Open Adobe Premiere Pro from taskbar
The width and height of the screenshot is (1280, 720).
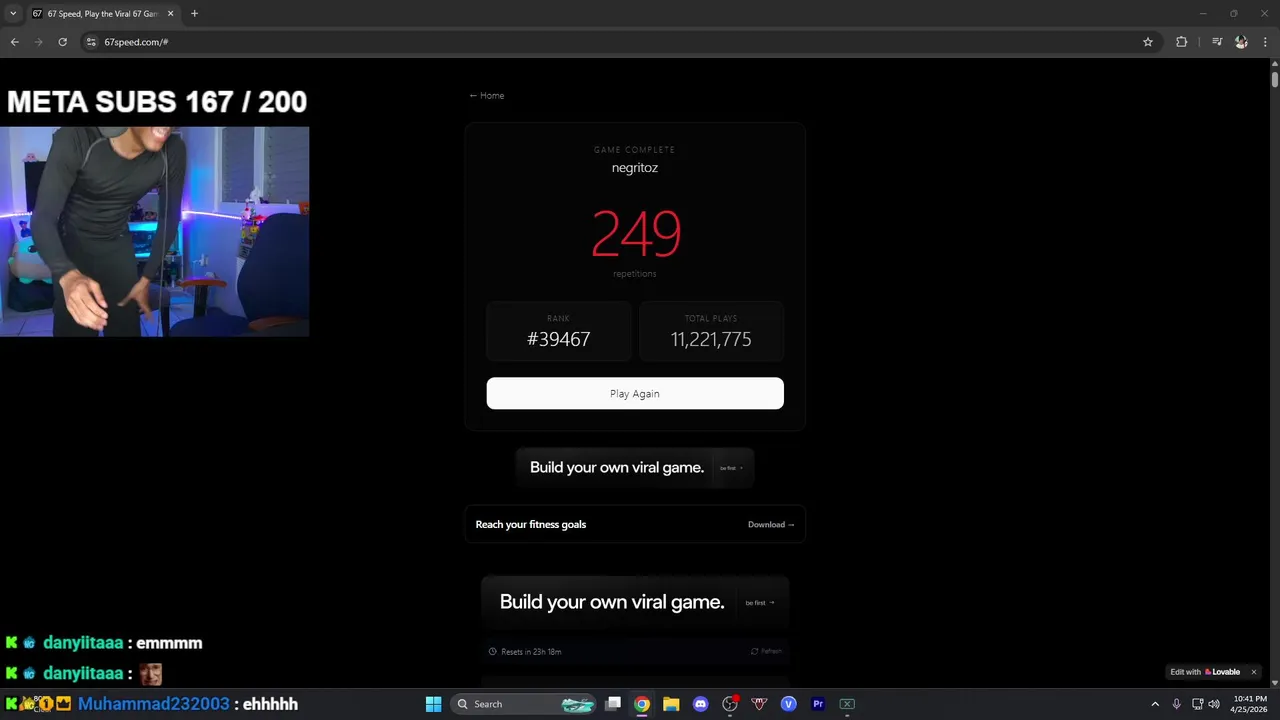[818, 704]
